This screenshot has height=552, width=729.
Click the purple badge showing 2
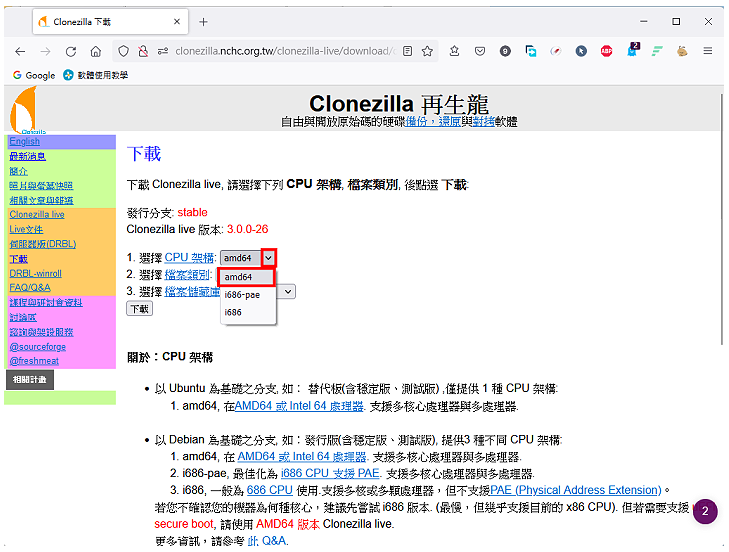pyautogui.click(x=705, y=511)
